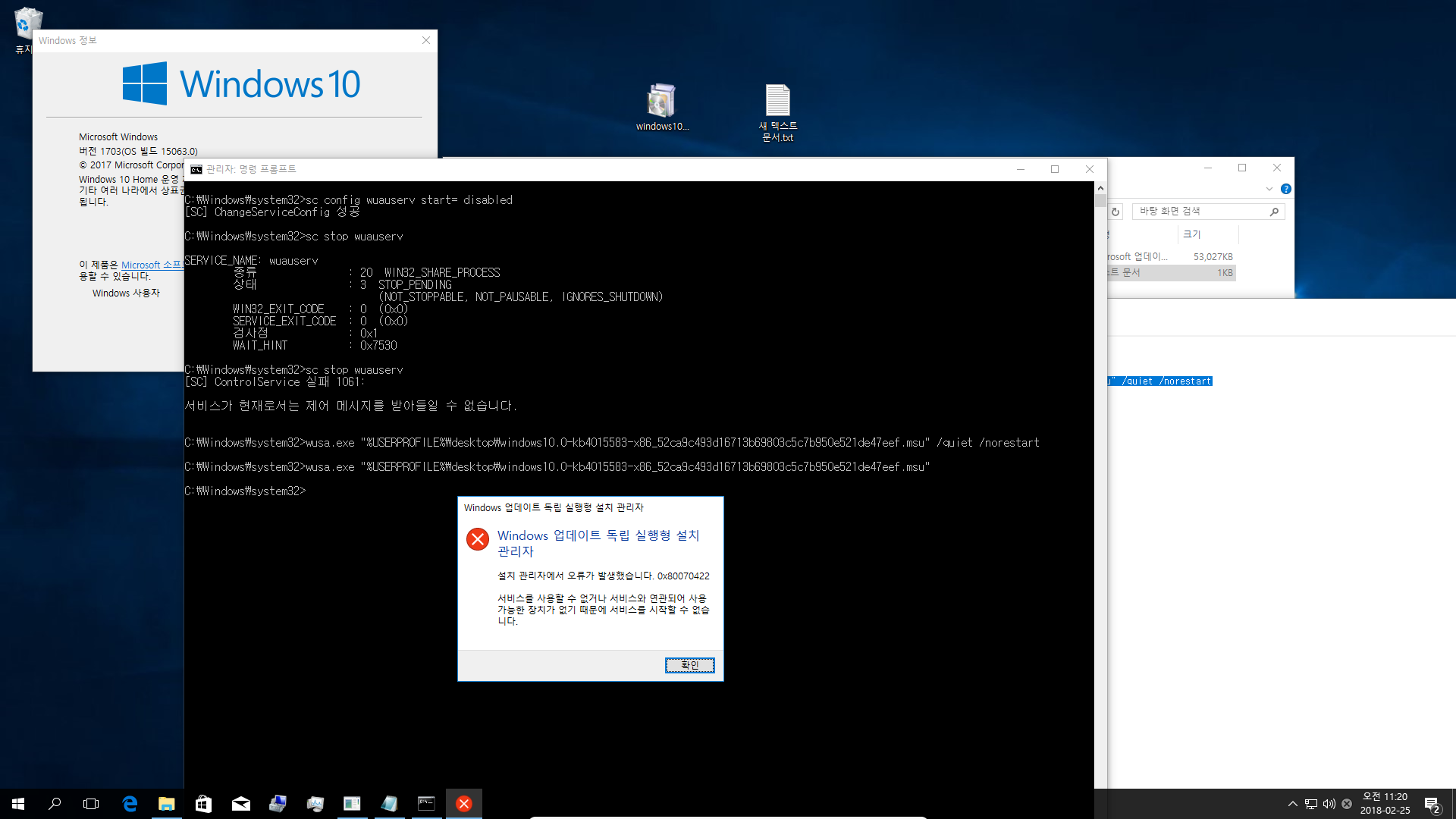
Task: Maximize the Command Prompt window
Action: (x=1055, y=169)
